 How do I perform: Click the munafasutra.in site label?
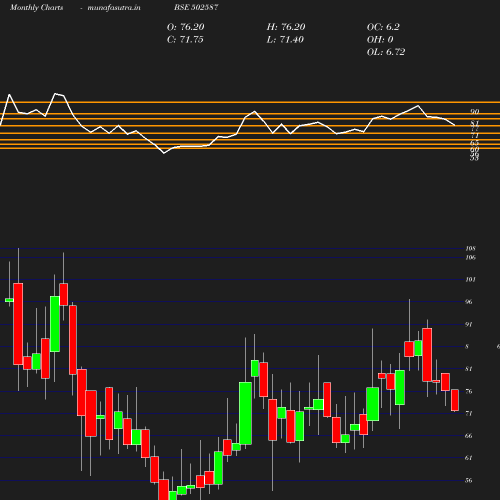114,8
